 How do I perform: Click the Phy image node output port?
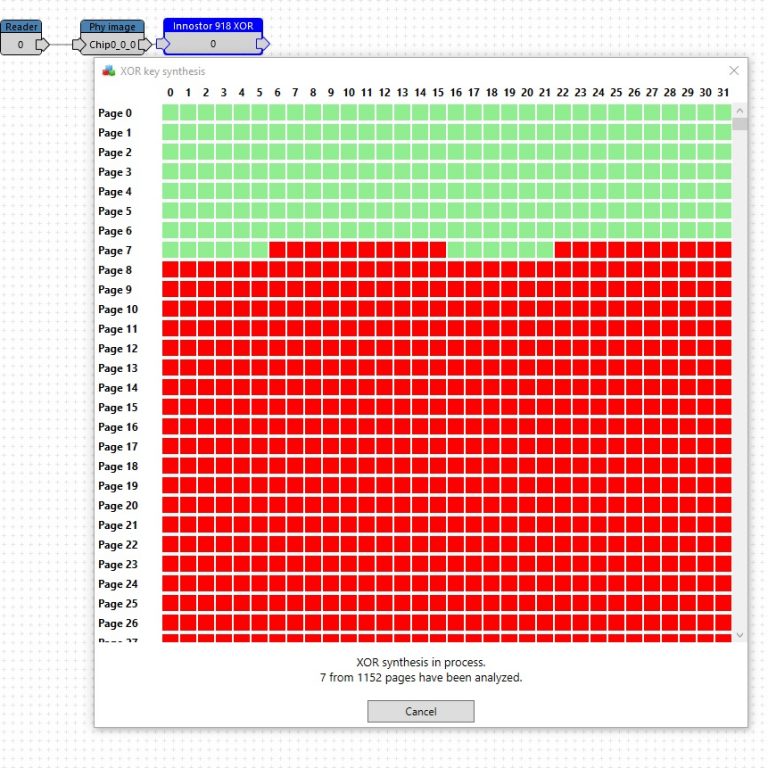coord(145,45)
